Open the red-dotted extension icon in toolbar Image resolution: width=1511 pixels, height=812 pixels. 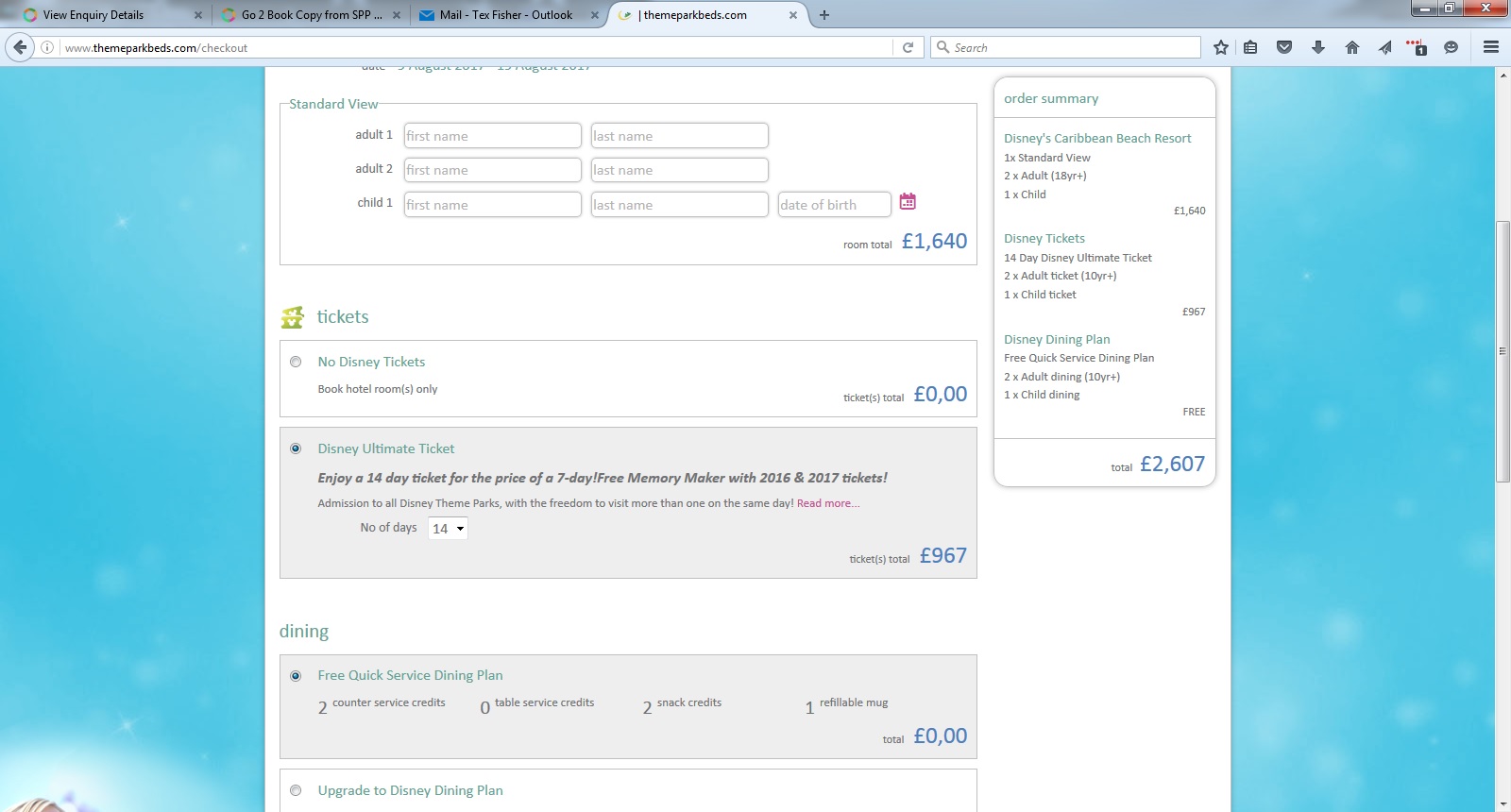tap(1417, 47)
